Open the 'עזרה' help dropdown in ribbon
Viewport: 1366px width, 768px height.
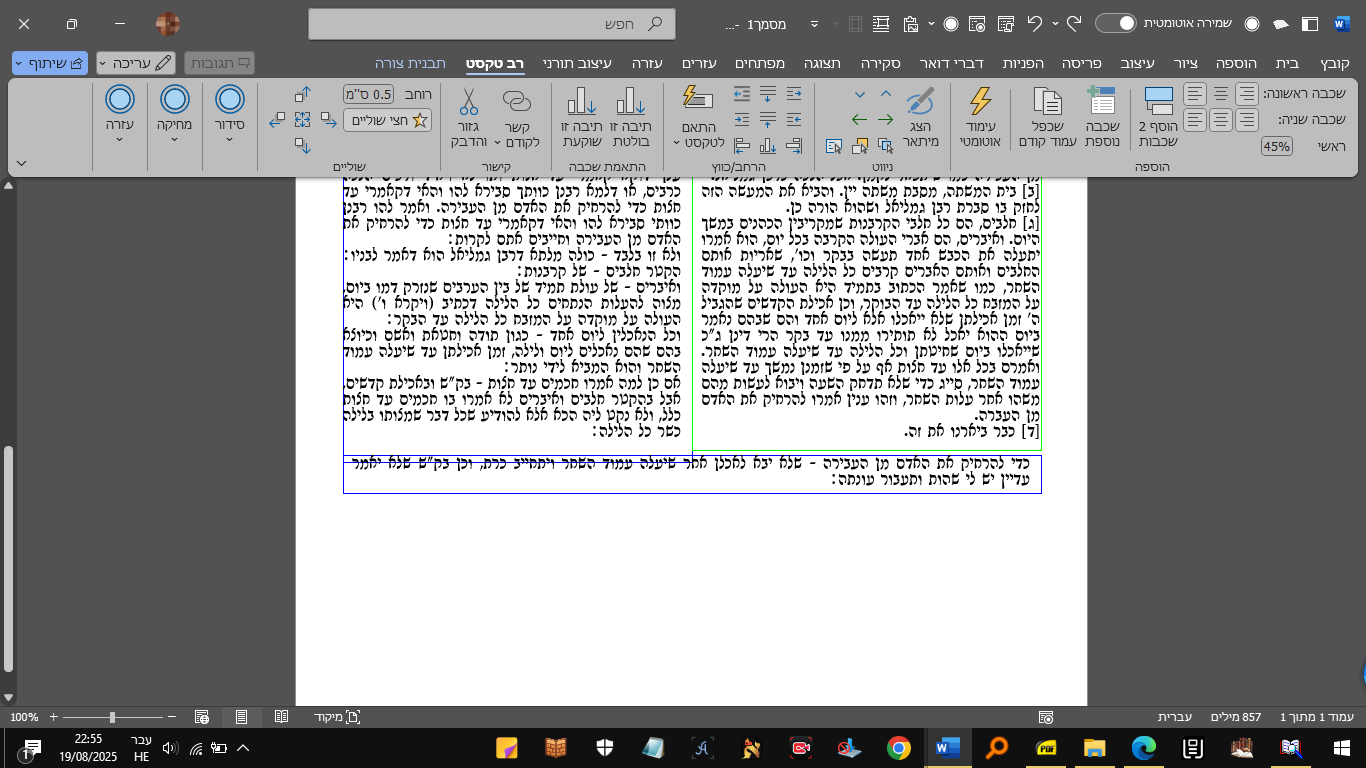pyautogui.click(x=120, y=115)
